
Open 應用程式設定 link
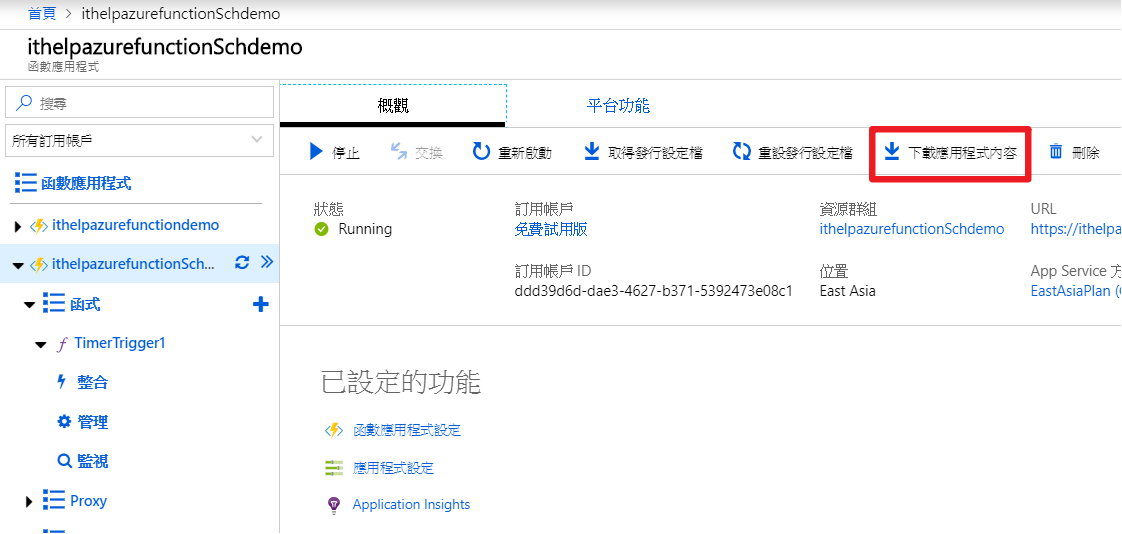(394, 468)
